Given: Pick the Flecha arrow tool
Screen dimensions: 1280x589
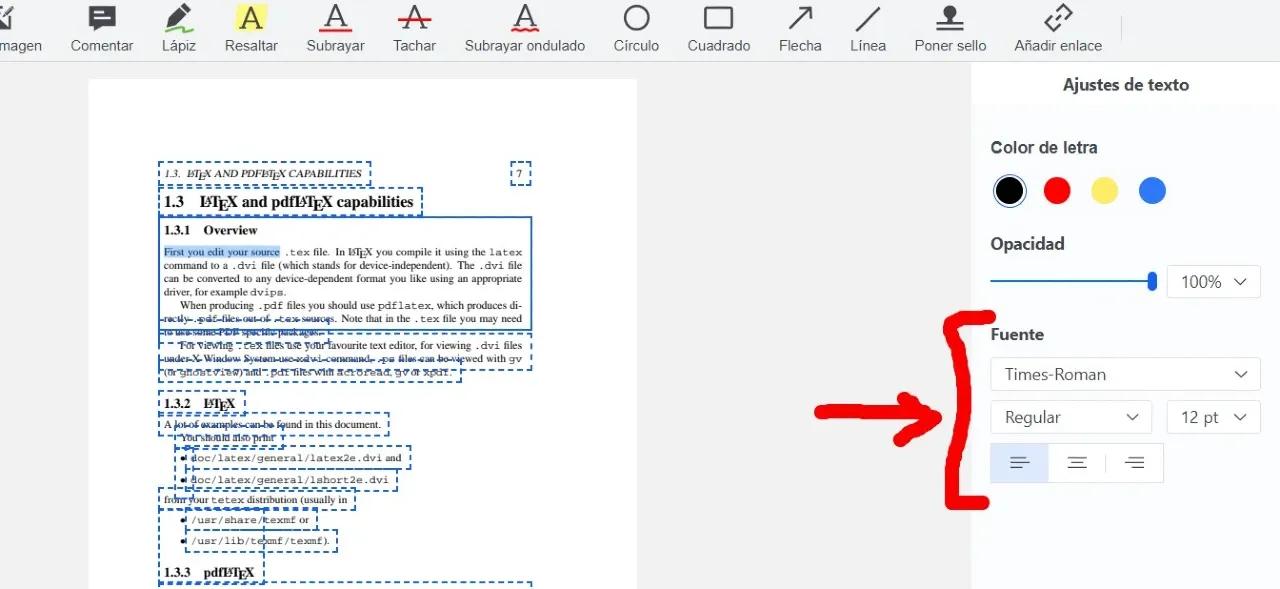Looking at the screenshot, I should click(800, 29).
